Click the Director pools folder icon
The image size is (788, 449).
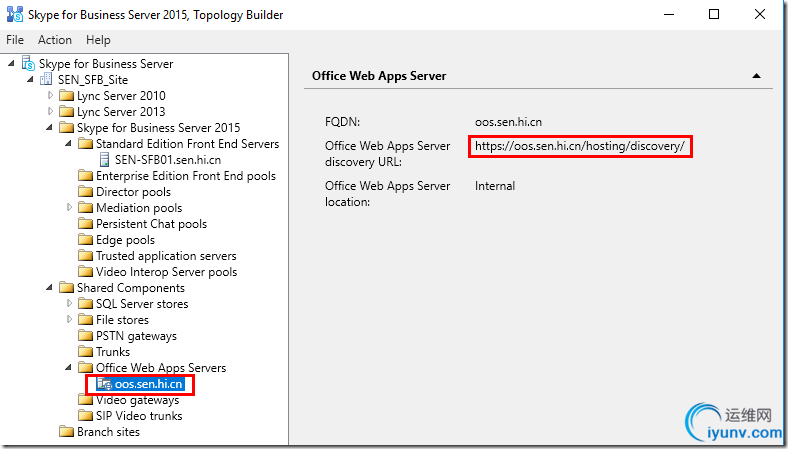point(85,192)
